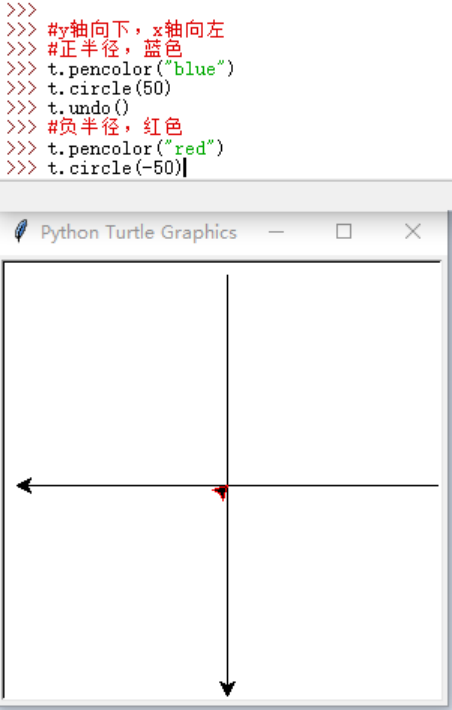Close the Python Turtle Graphics window
This screenshot has width=452, height=710.
(x=413, y=231)
